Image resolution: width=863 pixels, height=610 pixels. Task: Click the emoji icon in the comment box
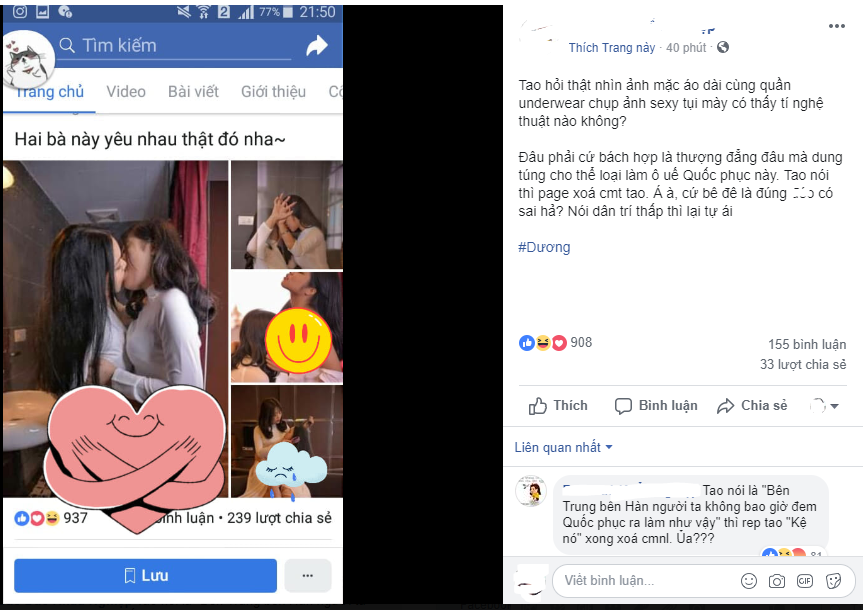click(749, 581)
